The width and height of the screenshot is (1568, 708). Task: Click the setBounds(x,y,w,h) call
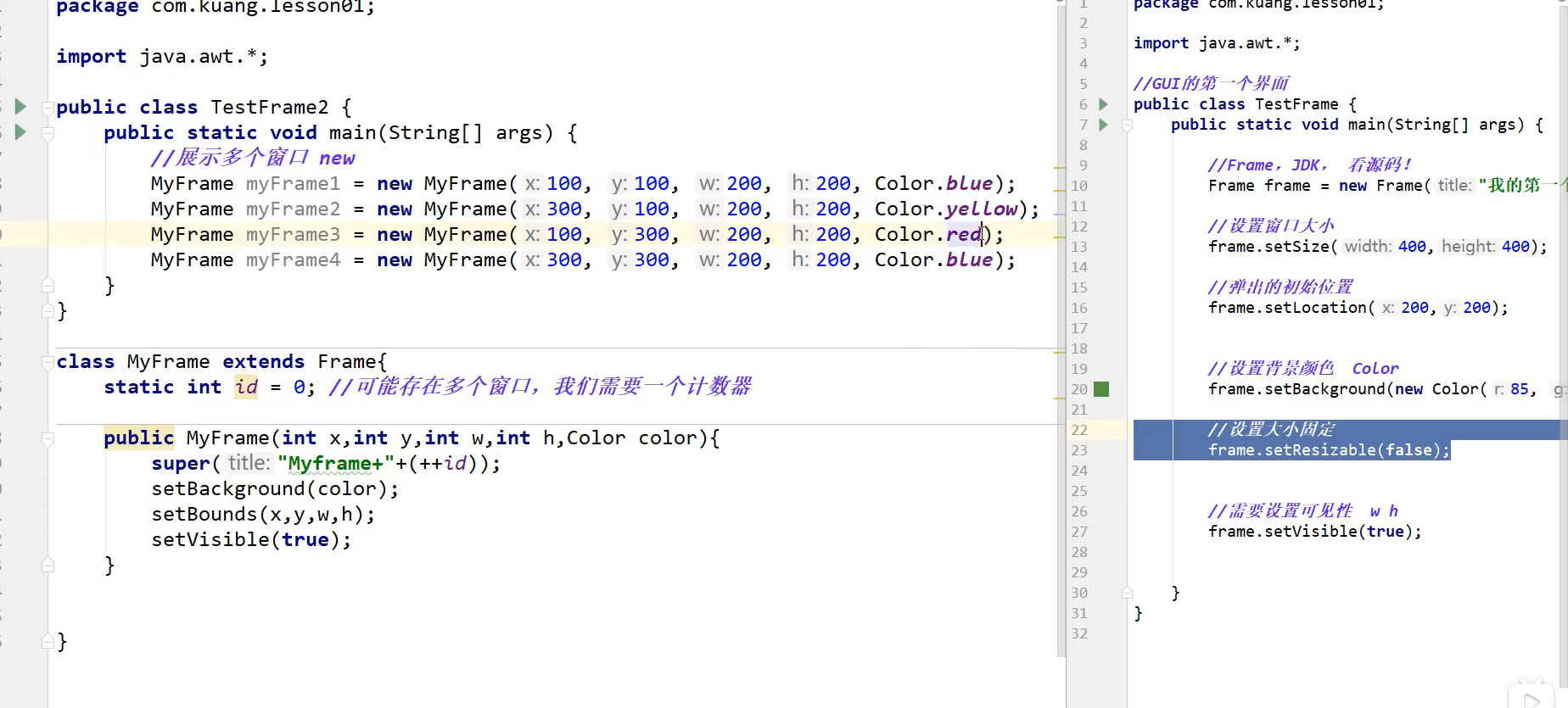click(x=262, y=515)
